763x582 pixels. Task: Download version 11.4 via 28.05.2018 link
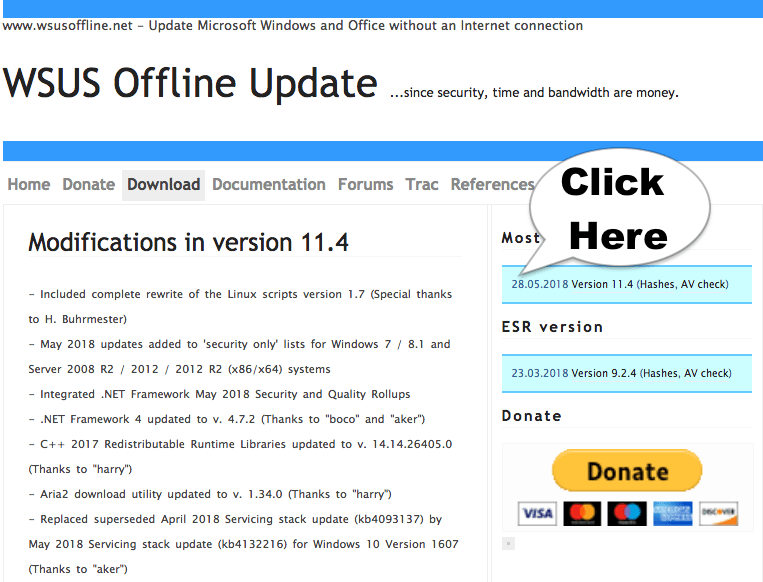click(x=540, y=284)
